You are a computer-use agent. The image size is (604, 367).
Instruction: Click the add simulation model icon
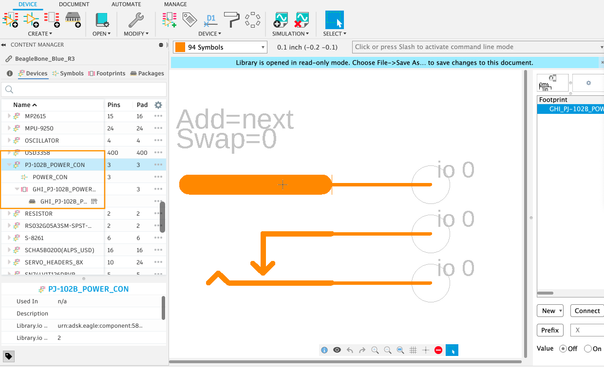point(280,20)
